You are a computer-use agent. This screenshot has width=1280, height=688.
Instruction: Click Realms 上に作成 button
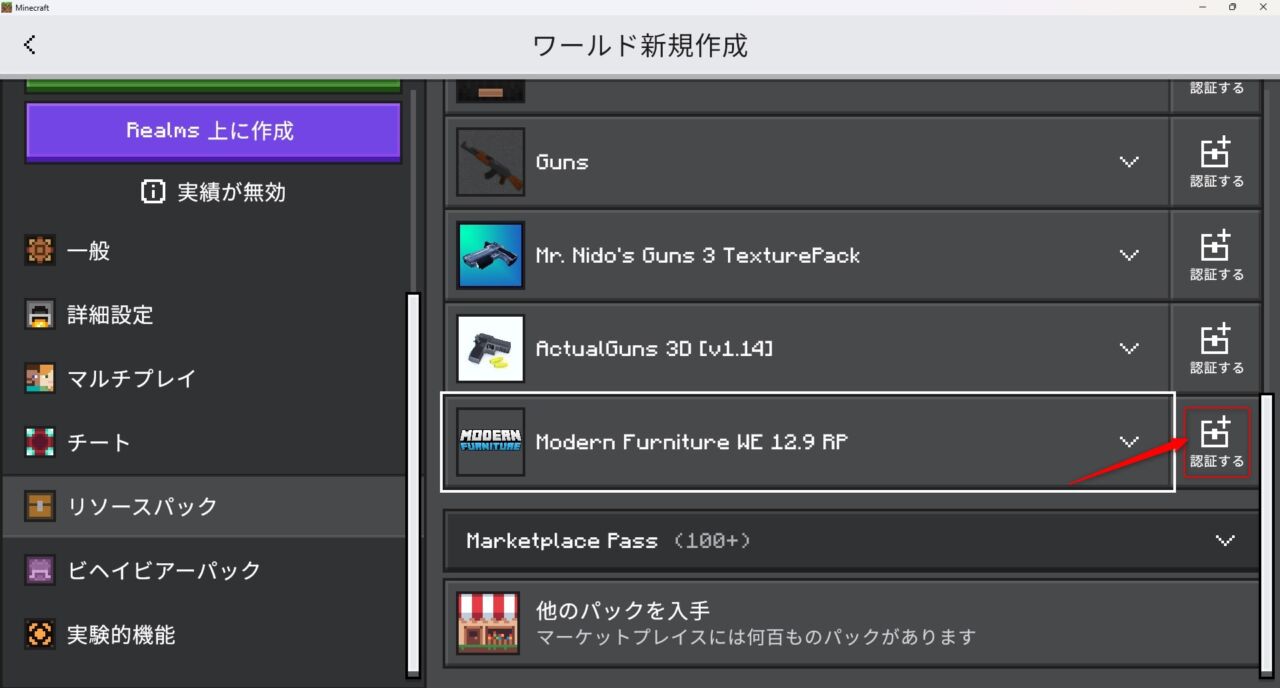tap(212, 131)
